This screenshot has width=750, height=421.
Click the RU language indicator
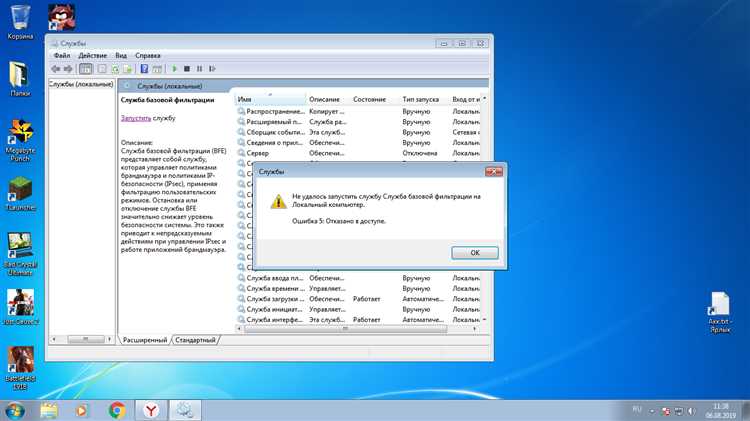click(x=637, y=409)
